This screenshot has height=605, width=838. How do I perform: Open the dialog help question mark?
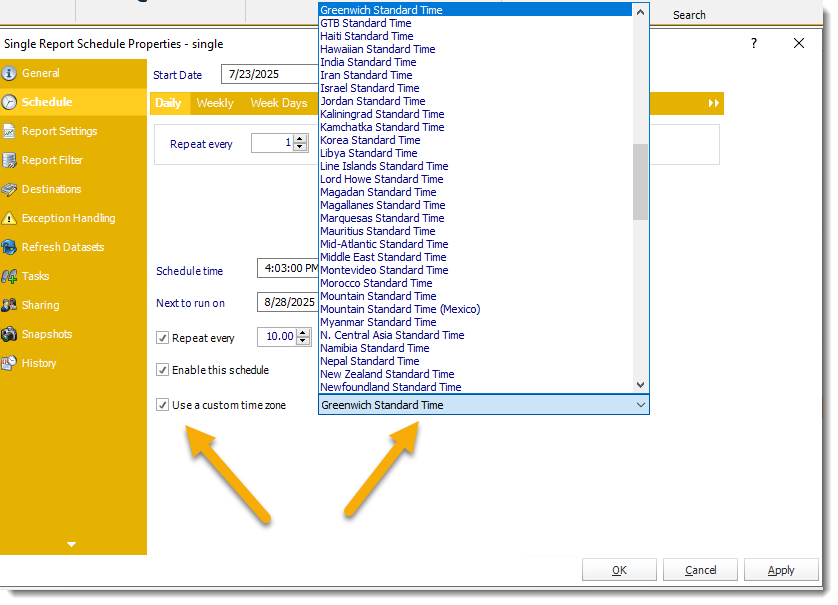tap(754, 43)
